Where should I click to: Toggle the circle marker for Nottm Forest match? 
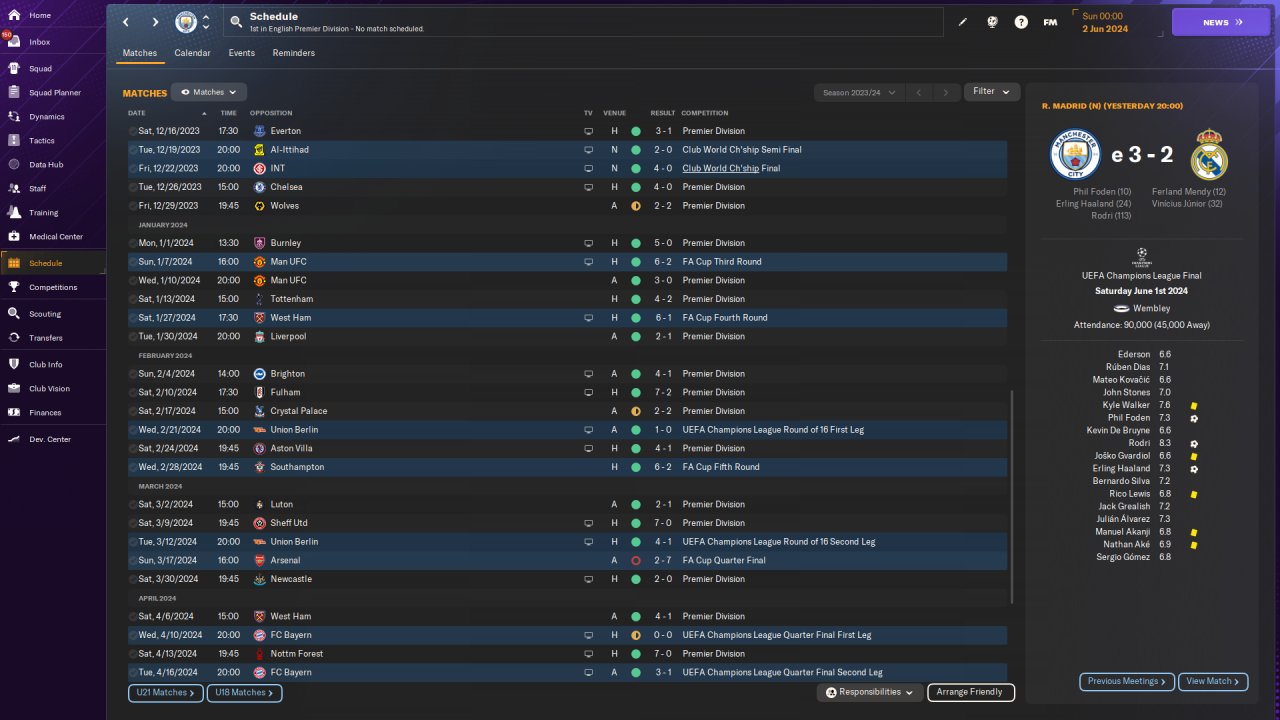pos(133,654)
